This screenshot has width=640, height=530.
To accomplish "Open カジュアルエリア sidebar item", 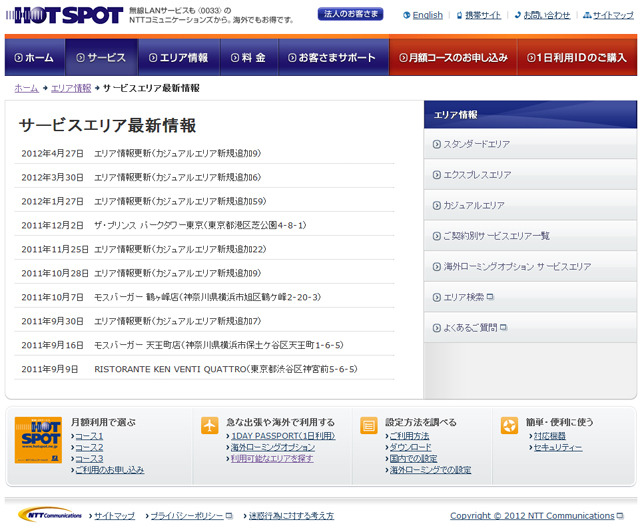I will pyautogui.click(x=530, y=205).
